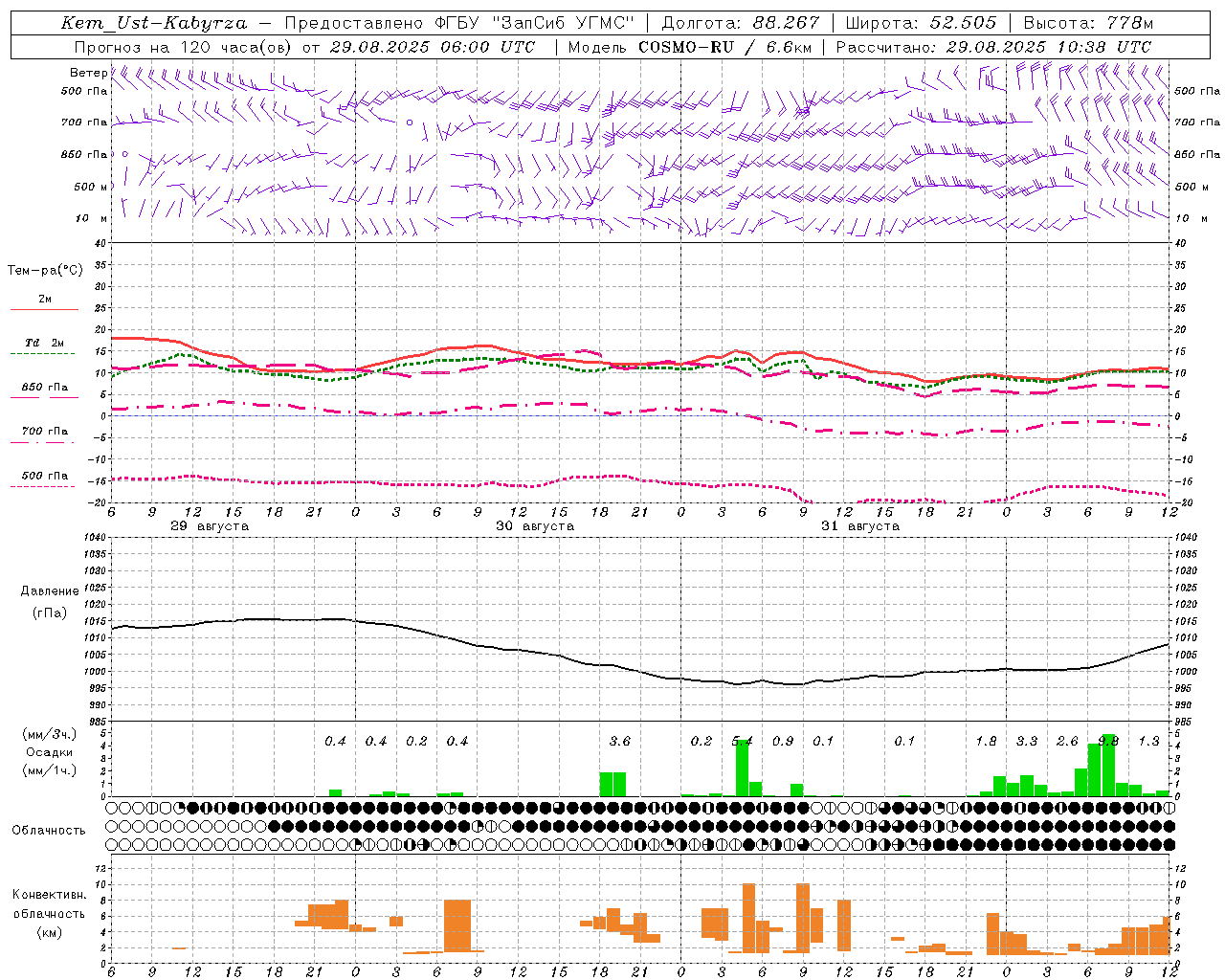
Task: Click the 29 августа date label
Action: tap(210, 526)
